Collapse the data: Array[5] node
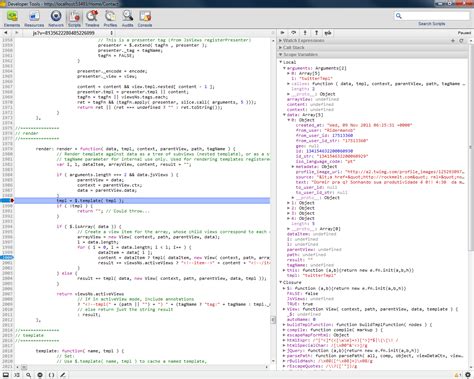The height and width of the screenshot is (379, 474). [x=285, y=115]
